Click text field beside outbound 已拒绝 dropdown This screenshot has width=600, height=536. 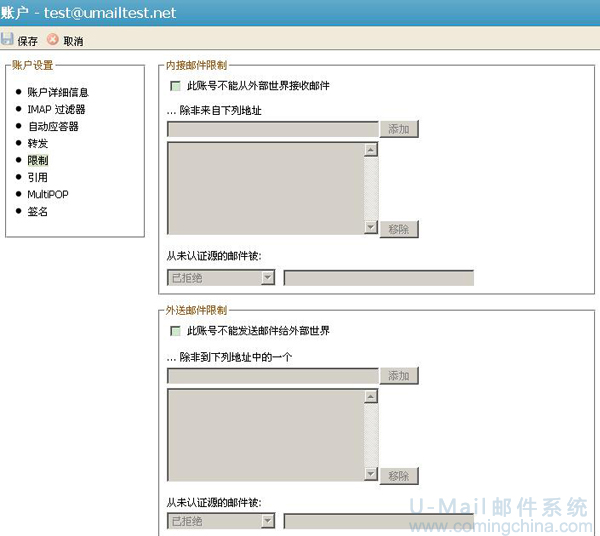tap(378, 521)
